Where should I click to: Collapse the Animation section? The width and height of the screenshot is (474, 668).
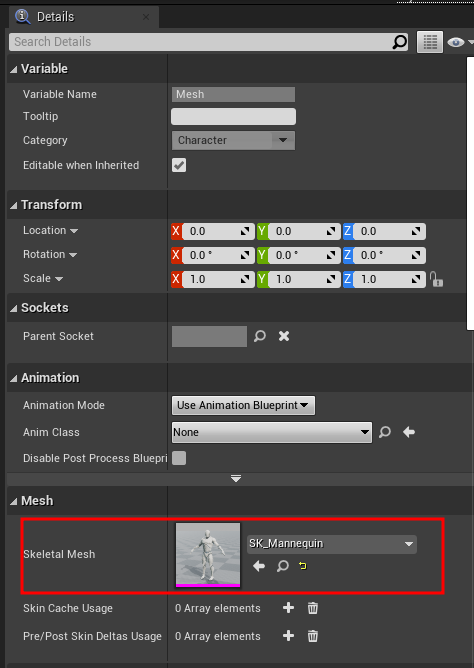tap(14, 378)
